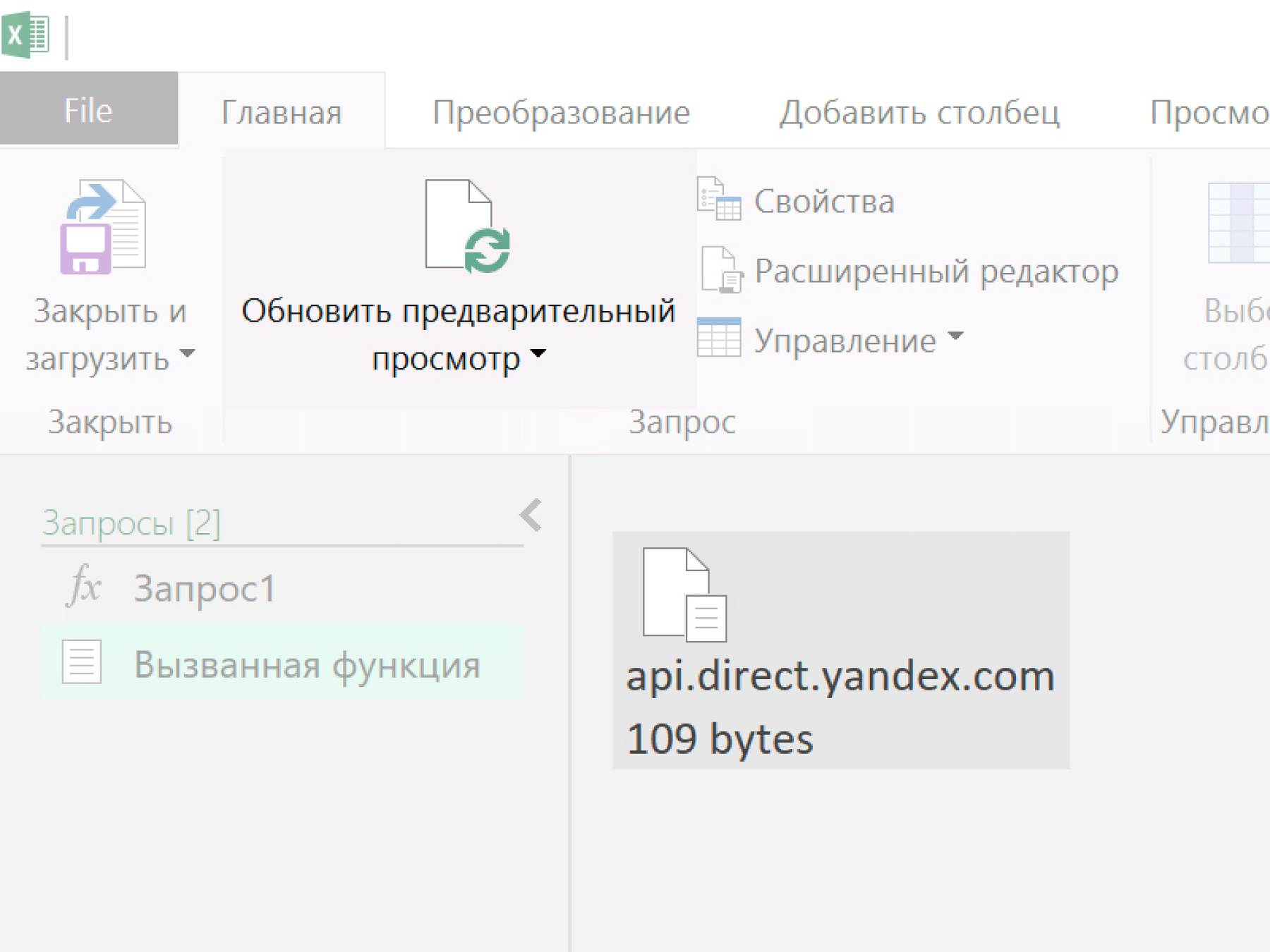Click the document icon beside Вызванная функция
Viewport: 1270px width, 952px height.
click(x=82, y=661)
